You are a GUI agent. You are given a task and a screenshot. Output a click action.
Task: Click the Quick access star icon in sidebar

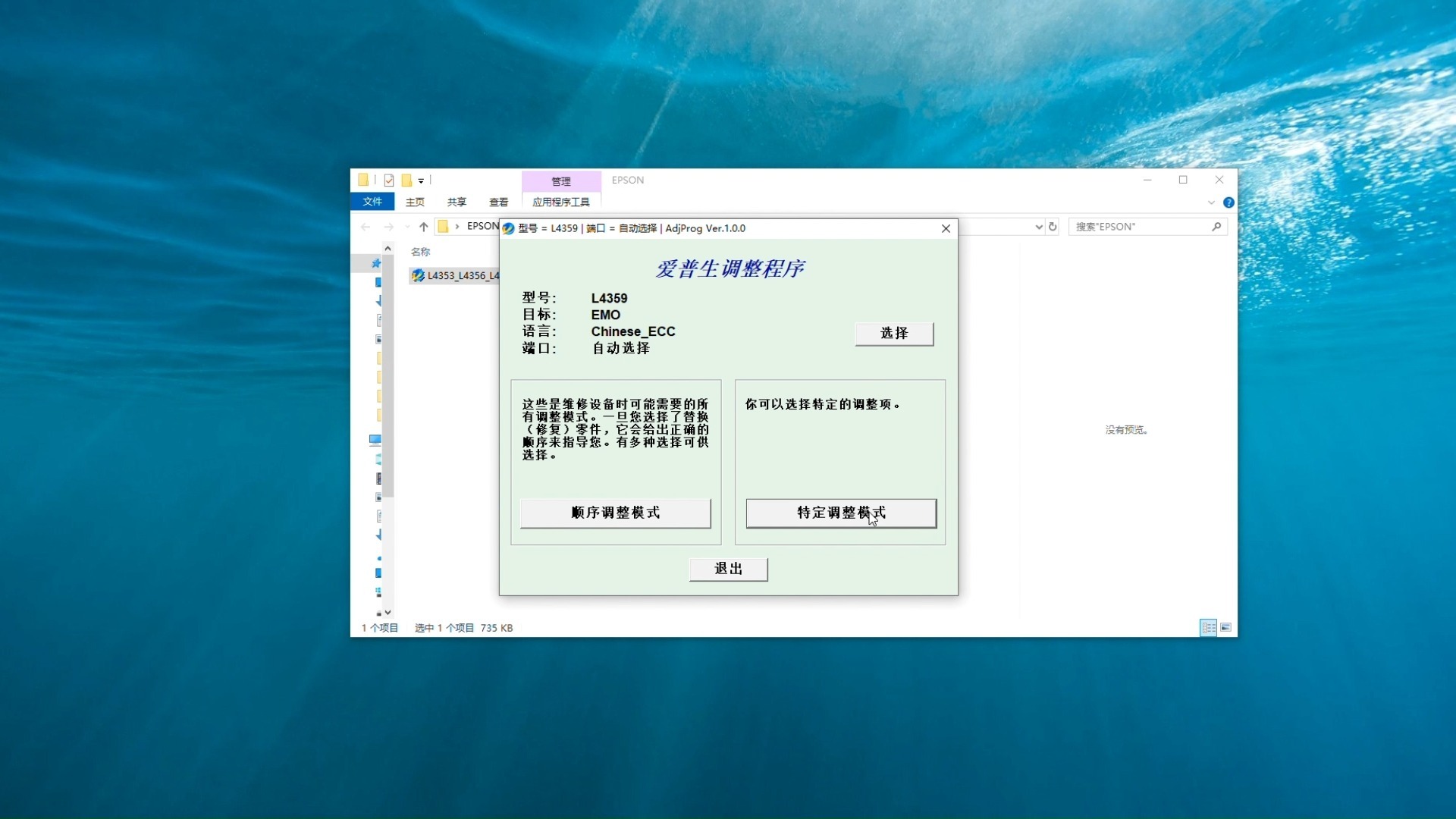coord(376,263)
